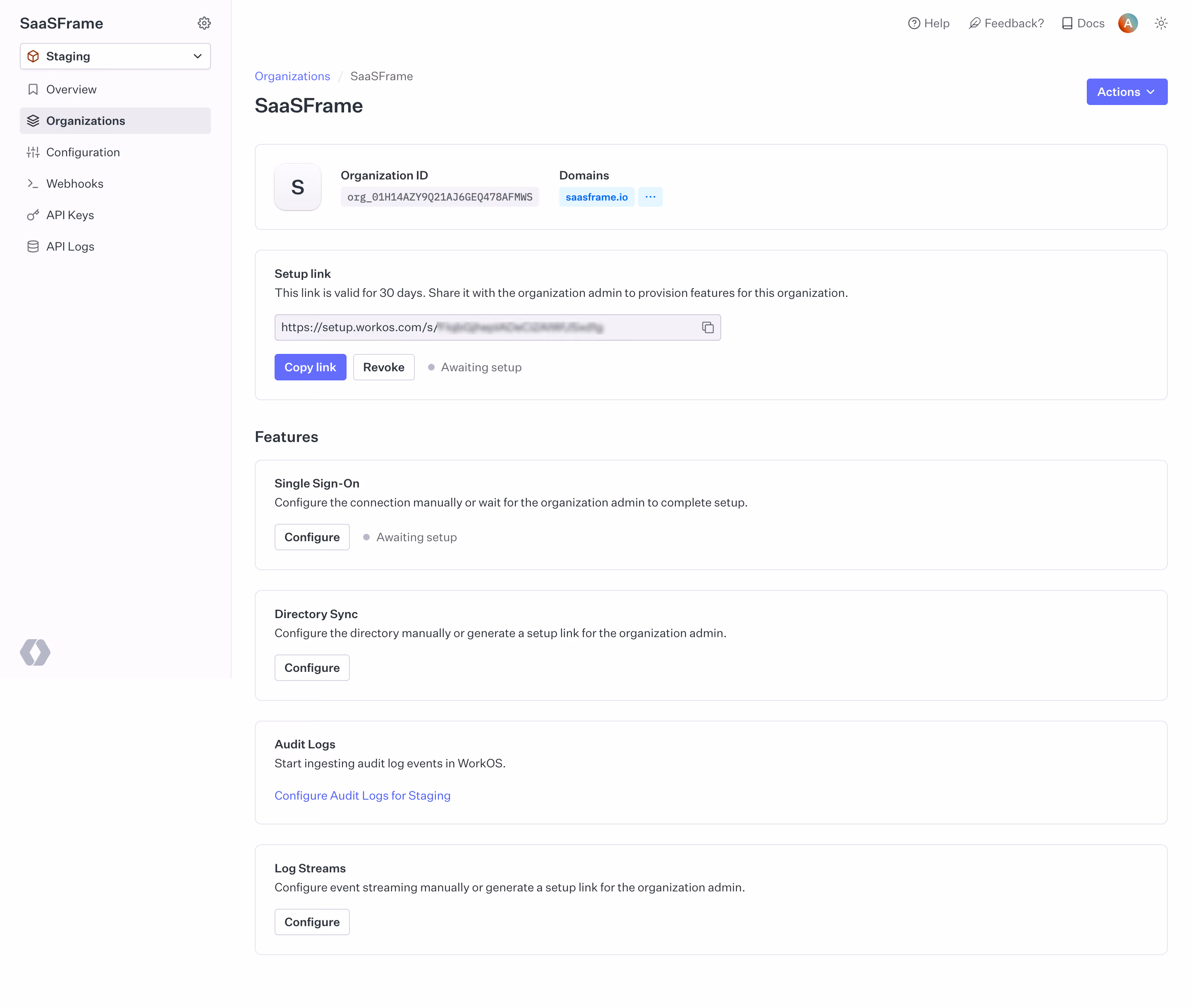The width and height of the screenshot is (1191, 1008).
Task: Open Configure Audit Logs for Staging link
Action: pyautogui.click(x=362, y=796)
